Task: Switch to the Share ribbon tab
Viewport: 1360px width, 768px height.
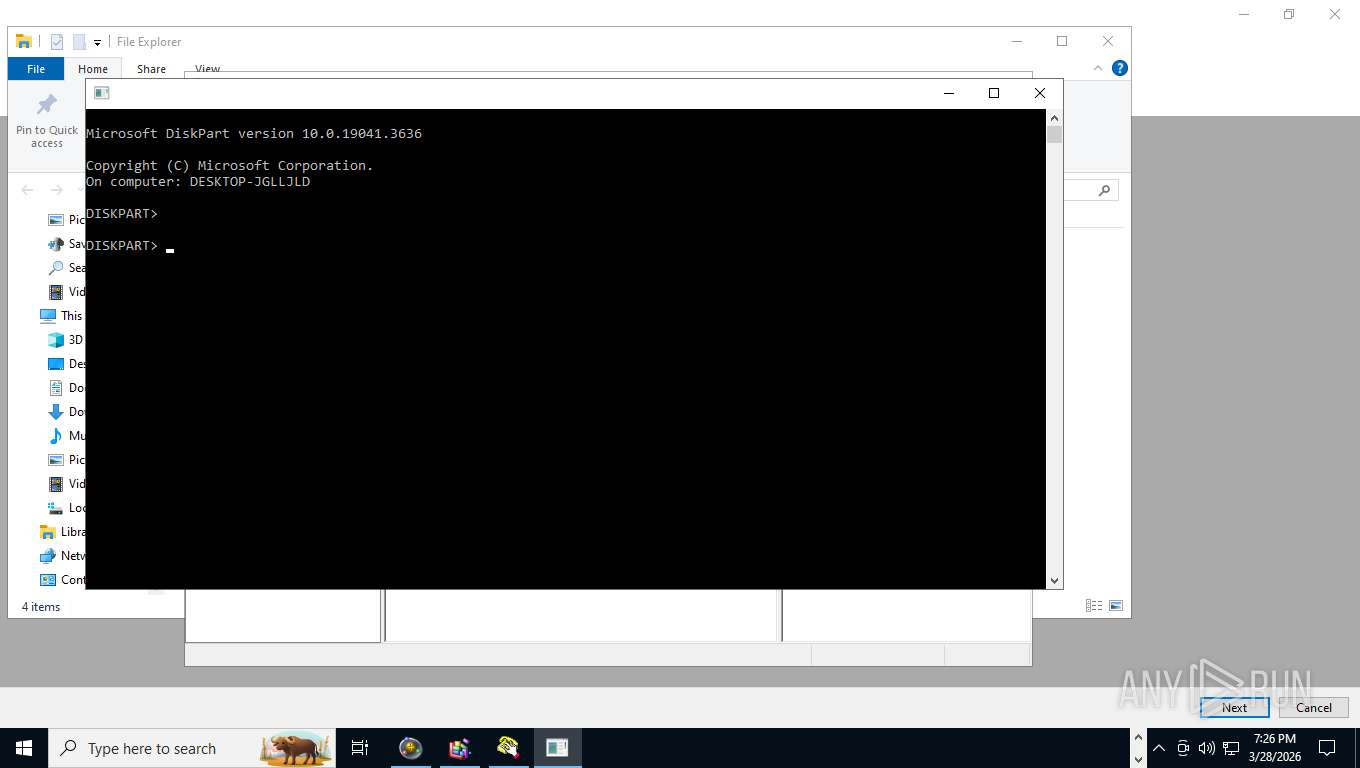Action: (151, 69)
